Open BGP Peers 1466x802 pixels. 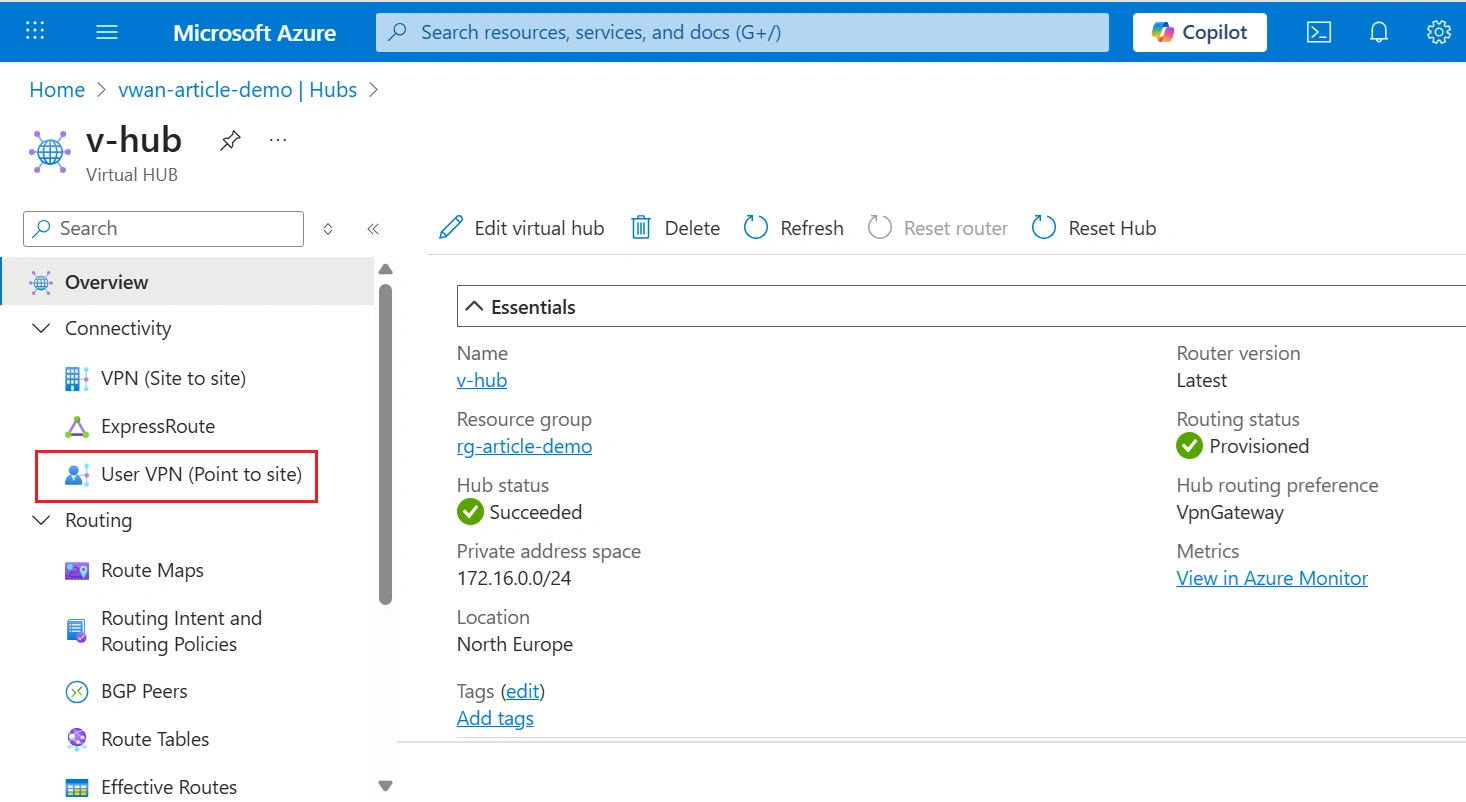tap(144, 691)
